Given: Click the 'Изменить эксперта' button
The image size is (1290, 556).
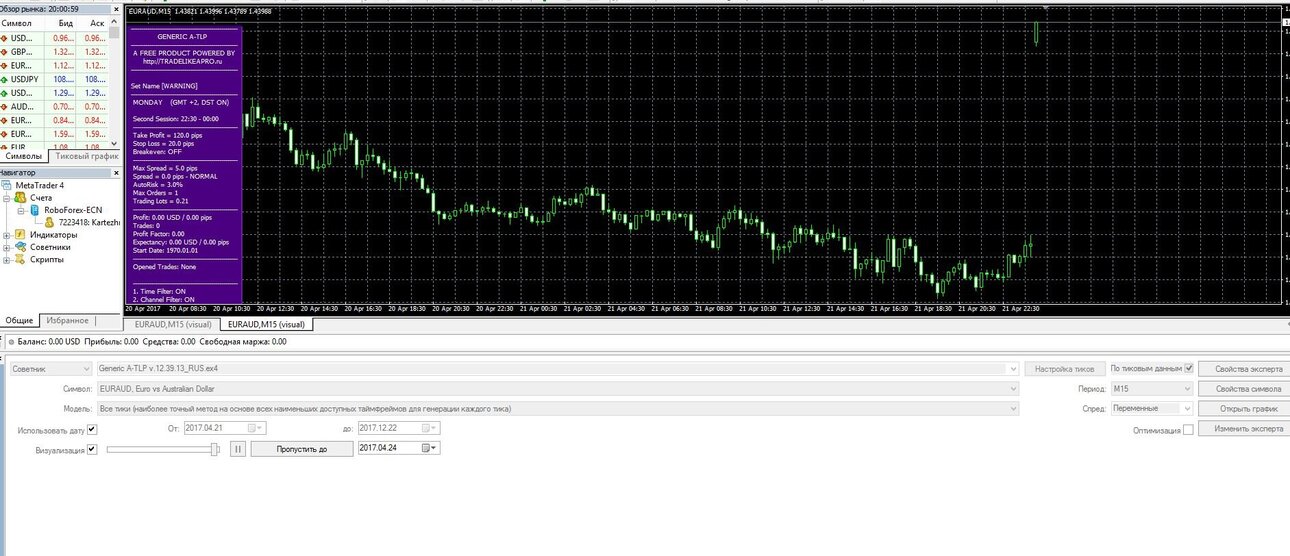Looking at the screenshot, I should (1244, 428).
